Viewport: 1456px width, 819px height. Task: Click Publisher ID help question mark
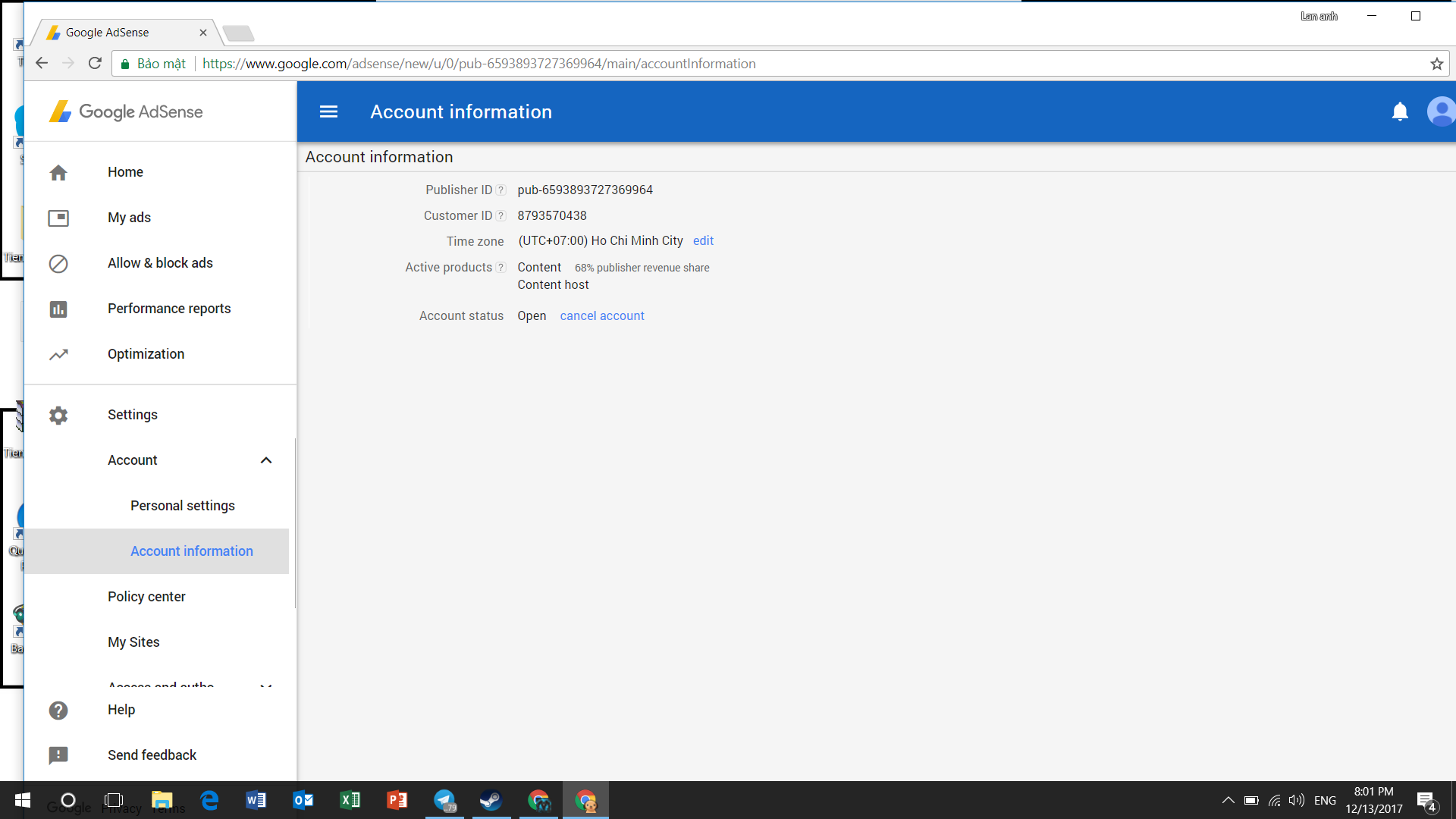coord(500,190)
